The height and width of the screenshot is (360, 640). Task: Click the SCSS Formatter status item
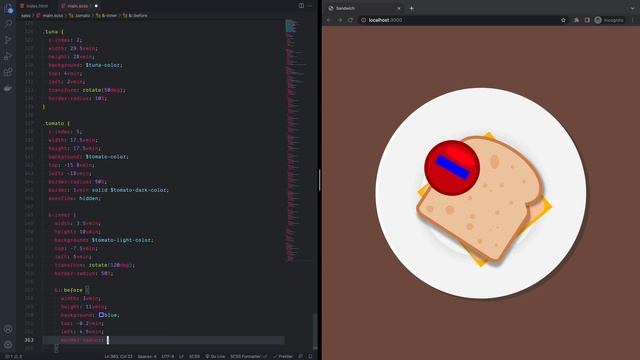pos(248,356)
